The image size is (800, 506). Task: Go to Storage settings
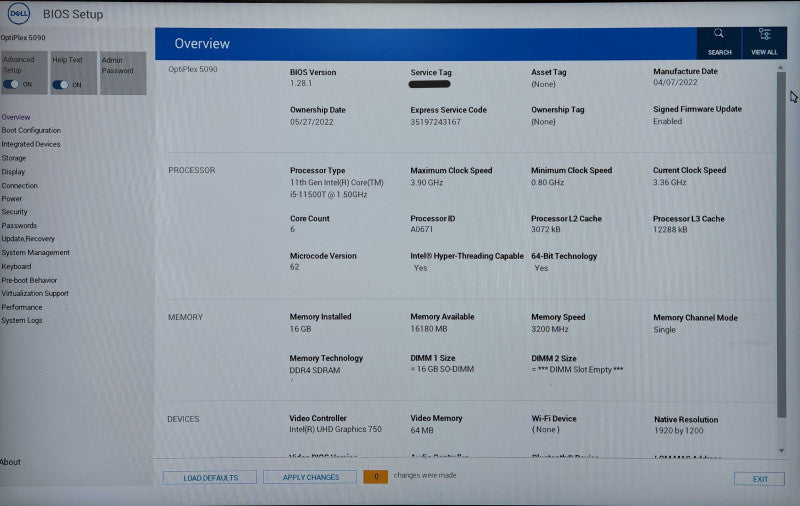[x=14, y=158]
